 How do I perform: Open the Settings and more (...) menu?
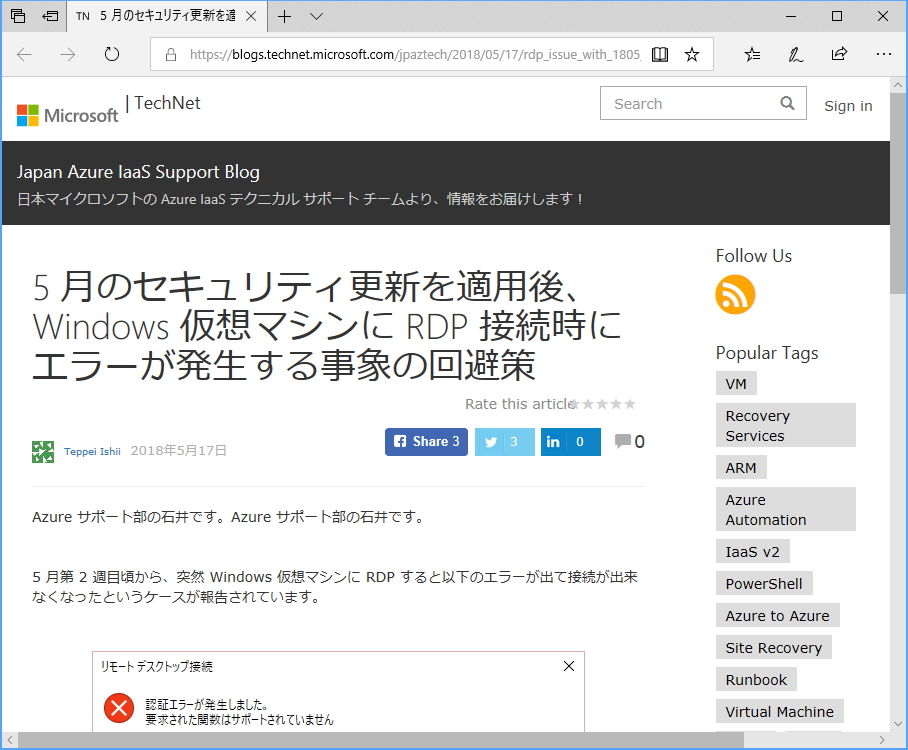[x=884, y=54]
